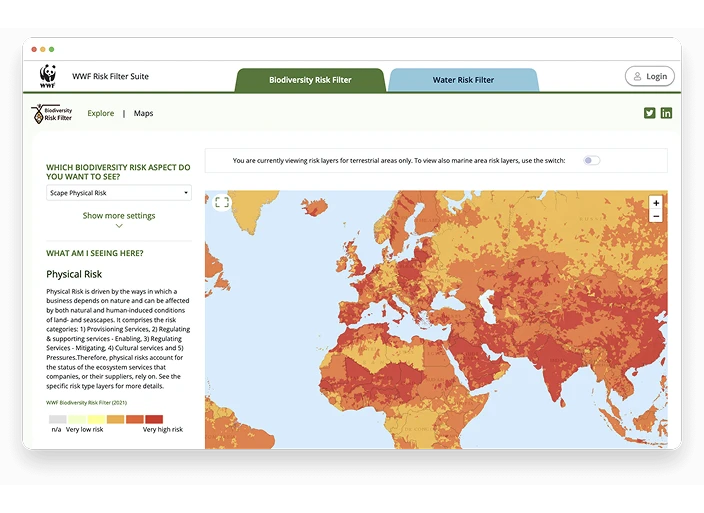Click the dark red very high risk swatch

click(154, 419)
